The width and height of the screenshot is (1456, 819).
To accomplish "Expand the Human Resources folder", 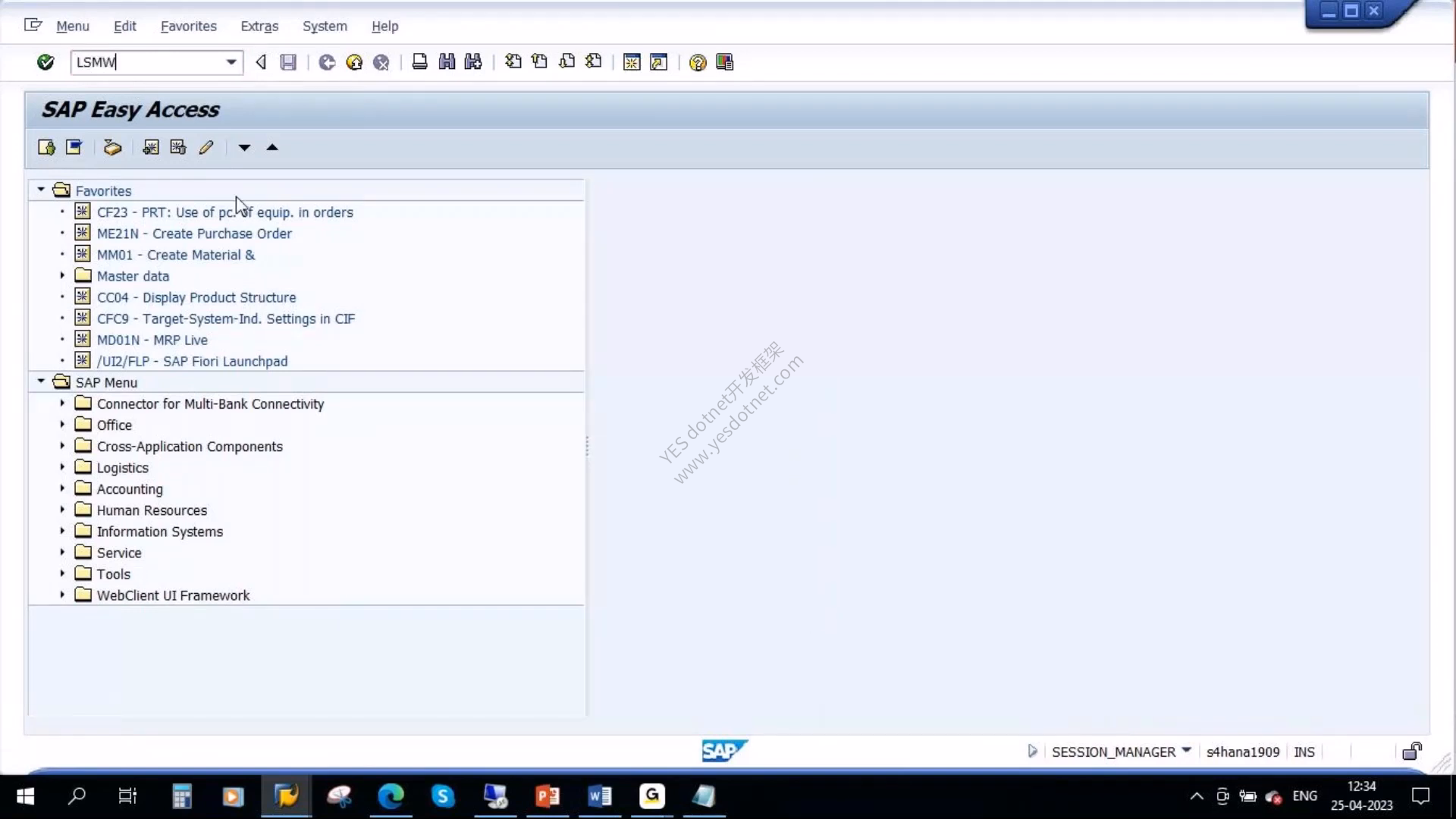I will [62, 510].
